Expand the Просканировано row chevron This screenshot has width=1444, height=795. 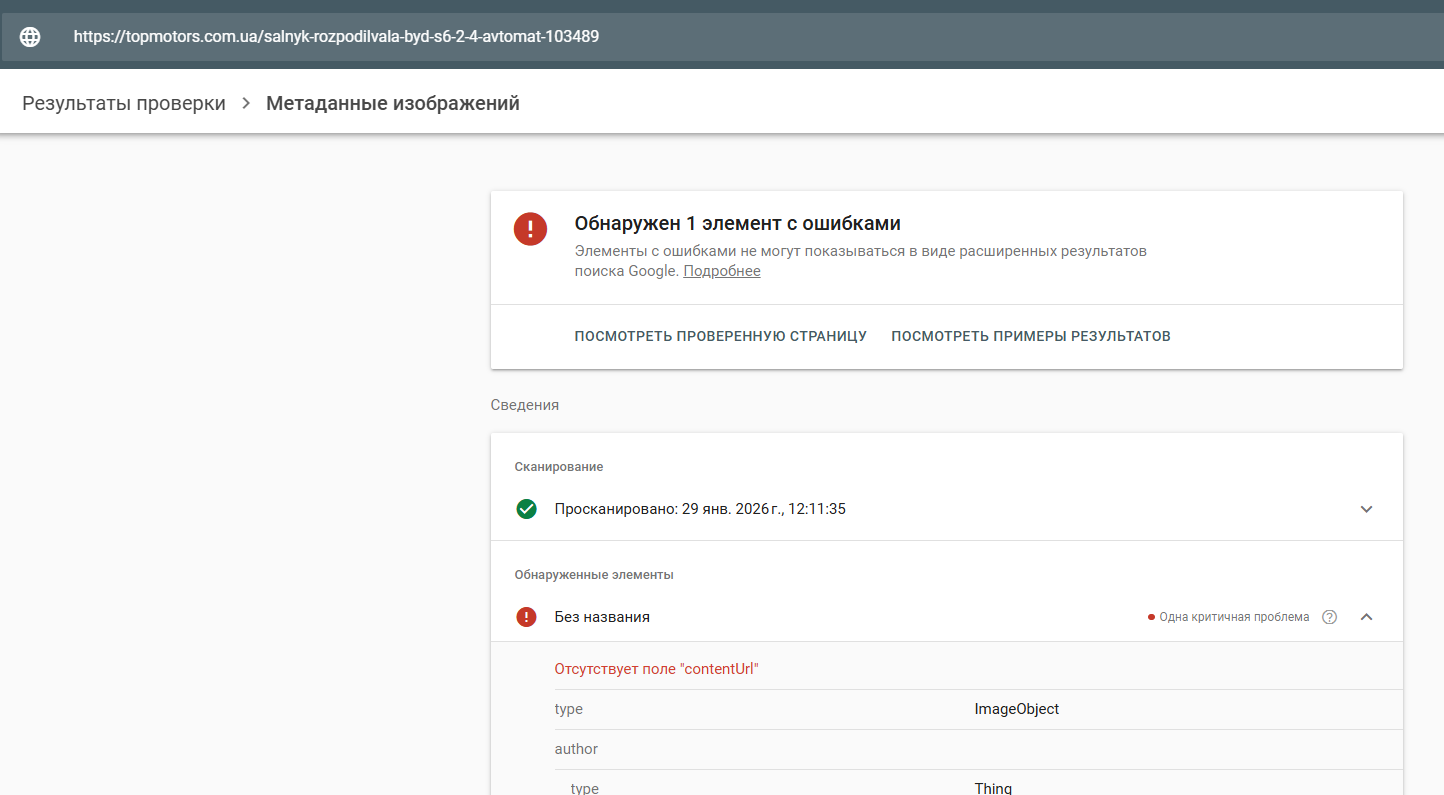(x=1366, y=509)
